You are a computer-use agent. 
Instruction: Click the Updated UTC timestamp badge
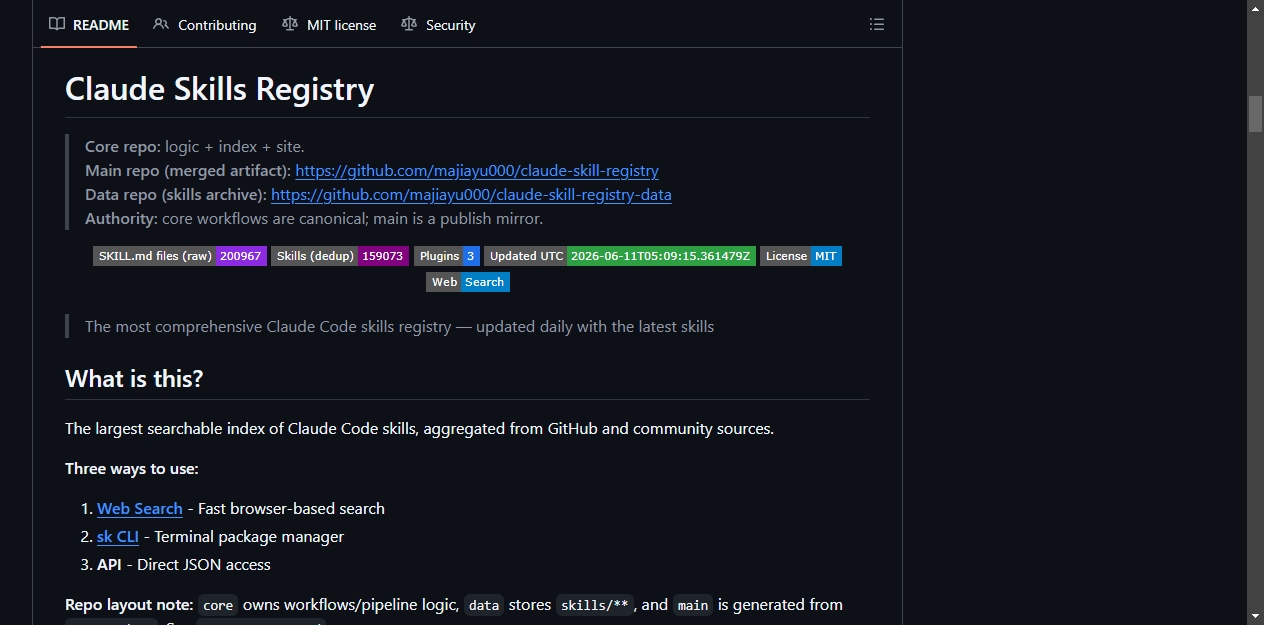[620, 256]
